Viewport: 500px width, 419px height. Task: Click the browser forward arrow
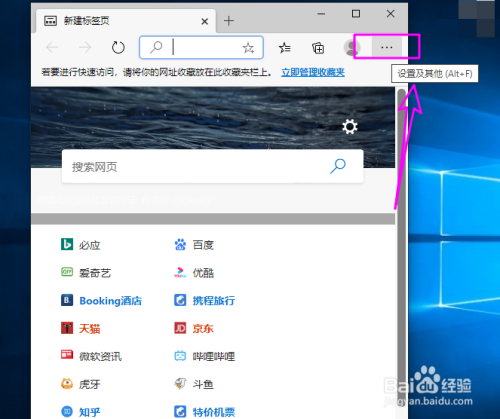[x=85, y=47]
